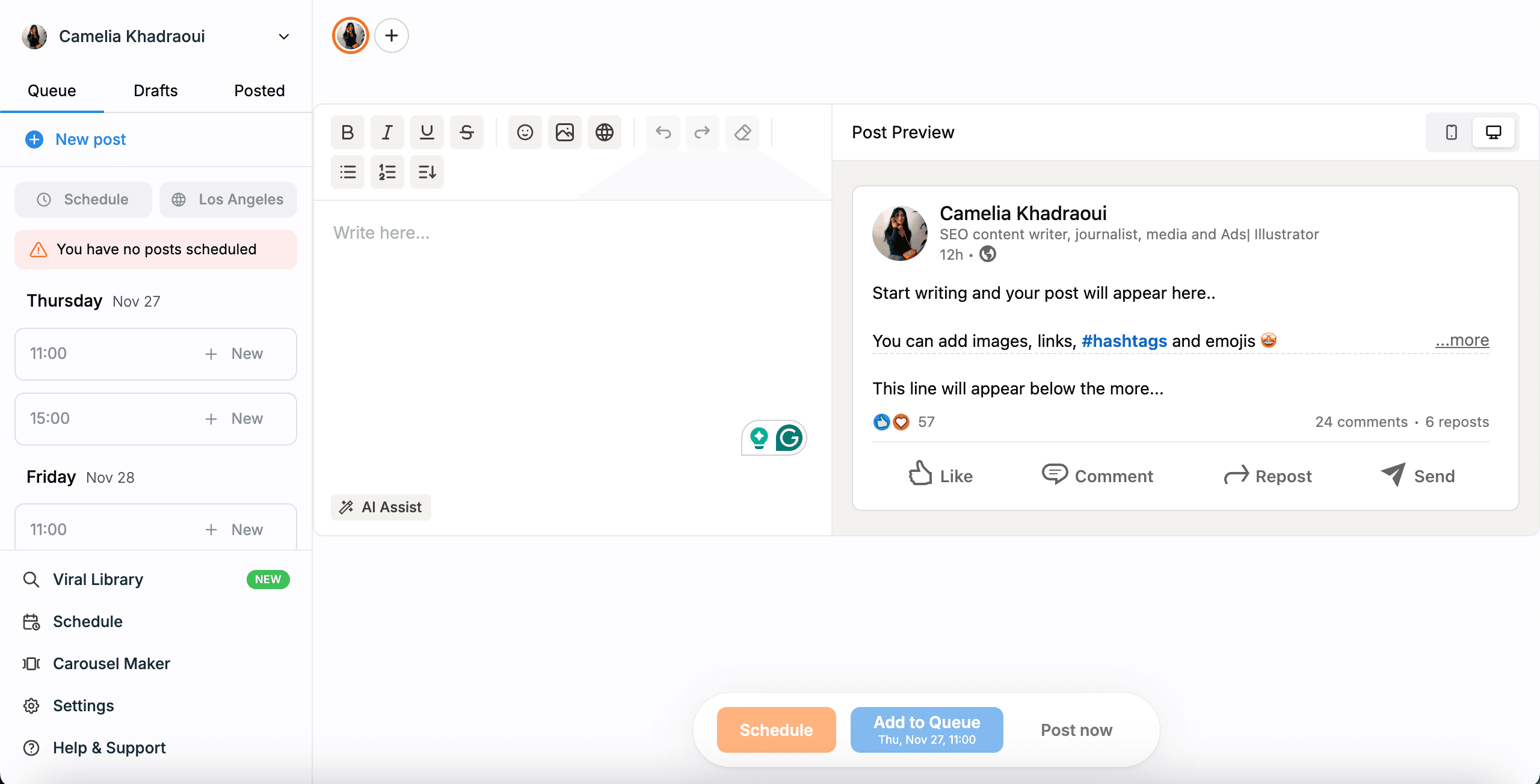Image resolution: width=1540 pixels, height=784 pixels.
Task: Switch preview to mobile view
Action: [x=1451, y=132]
